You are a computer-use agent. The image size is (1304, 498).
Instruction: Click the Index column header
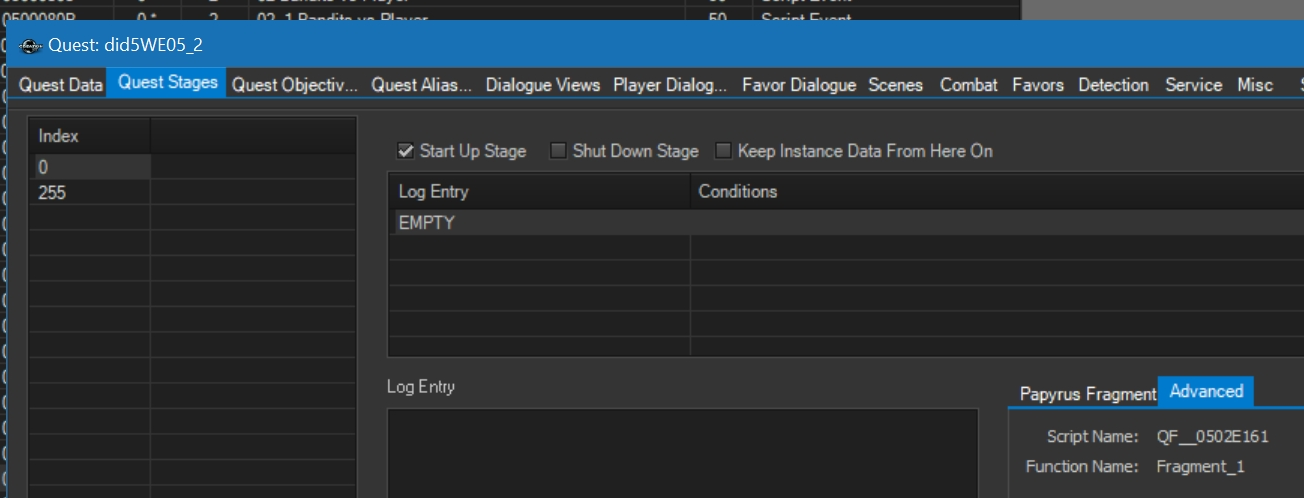90,136
